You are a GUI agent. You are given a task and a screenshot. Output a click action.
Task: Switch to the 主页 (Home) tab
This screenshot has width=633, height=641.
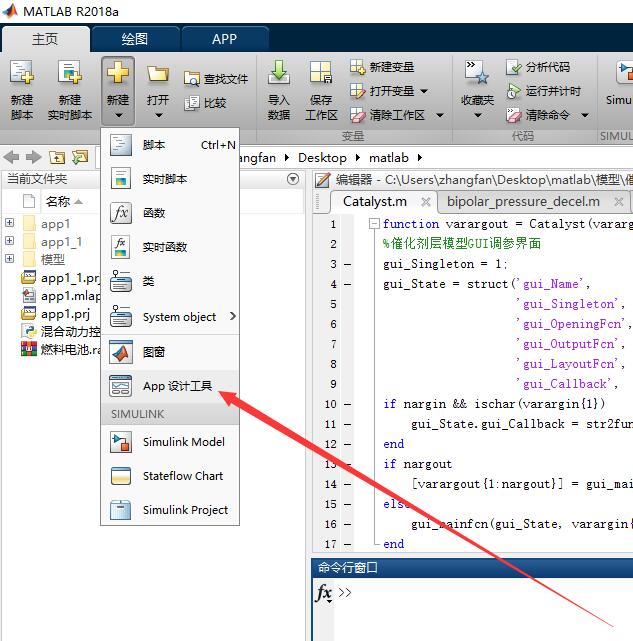coord(45,39)
